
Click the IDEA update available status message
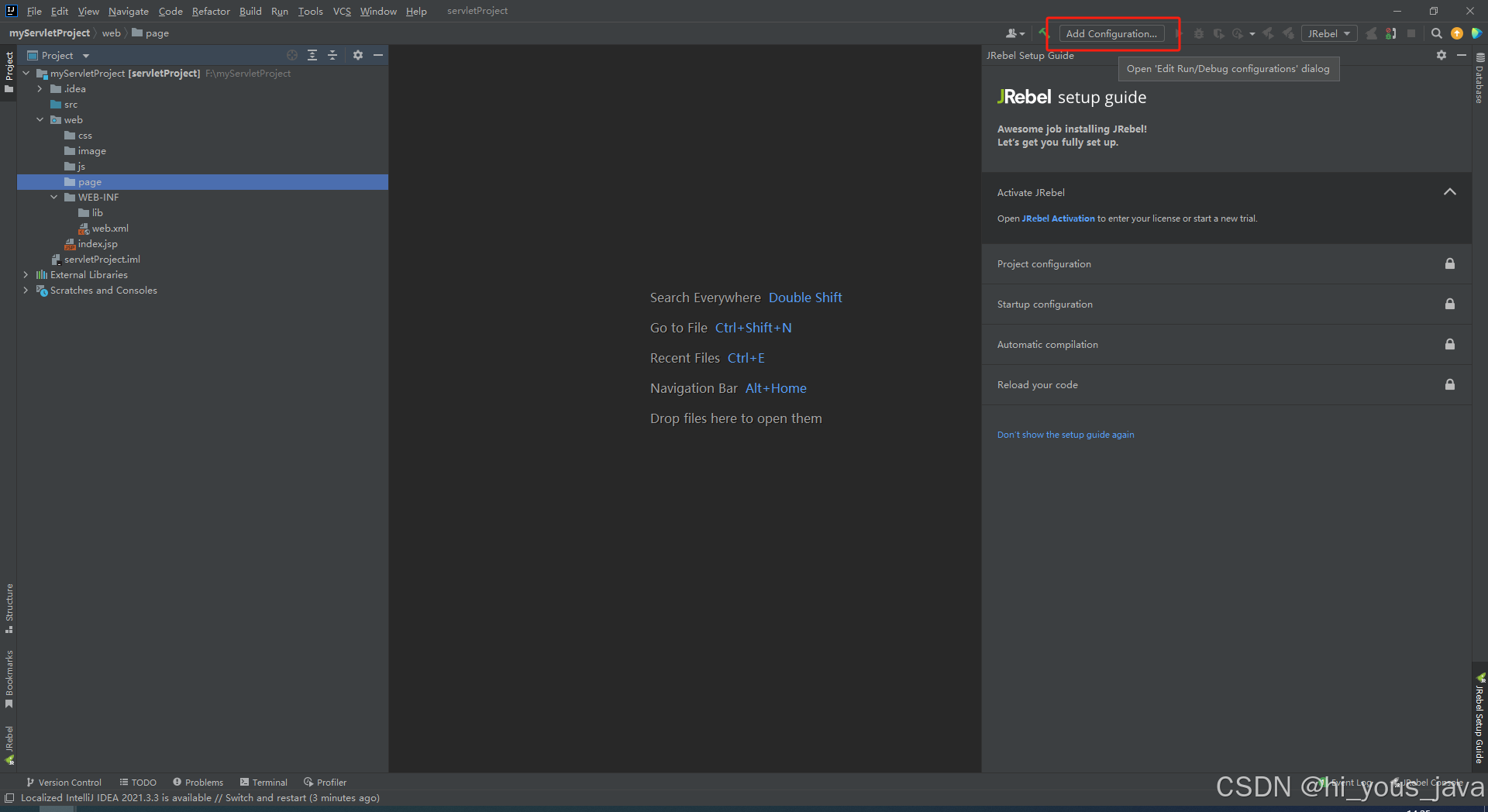point(200,798)
